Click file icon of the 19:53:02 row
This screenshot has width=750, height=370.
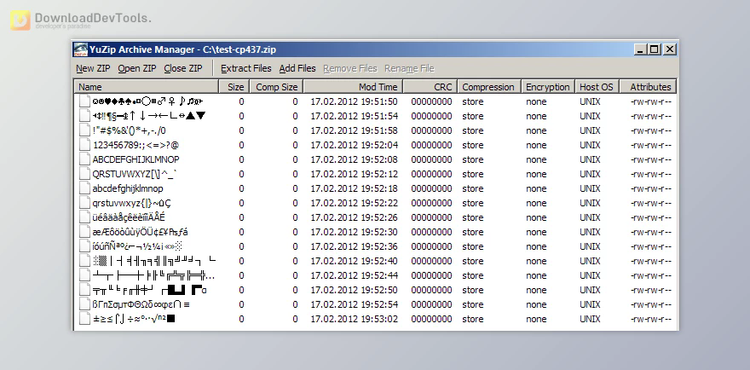[x=85, y=319]
